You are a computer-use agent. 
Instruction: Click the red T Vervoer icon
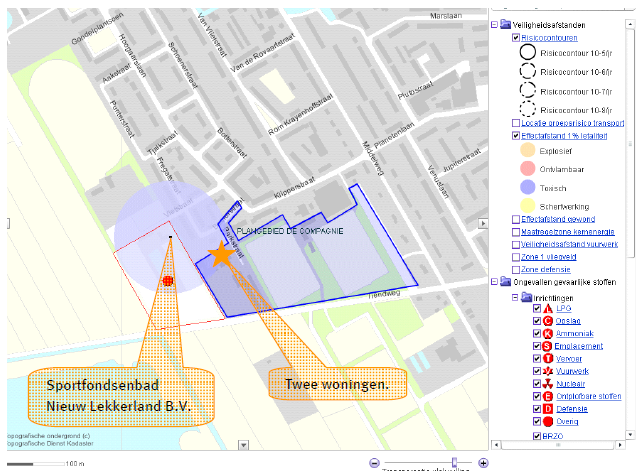[x=548, y=359]
